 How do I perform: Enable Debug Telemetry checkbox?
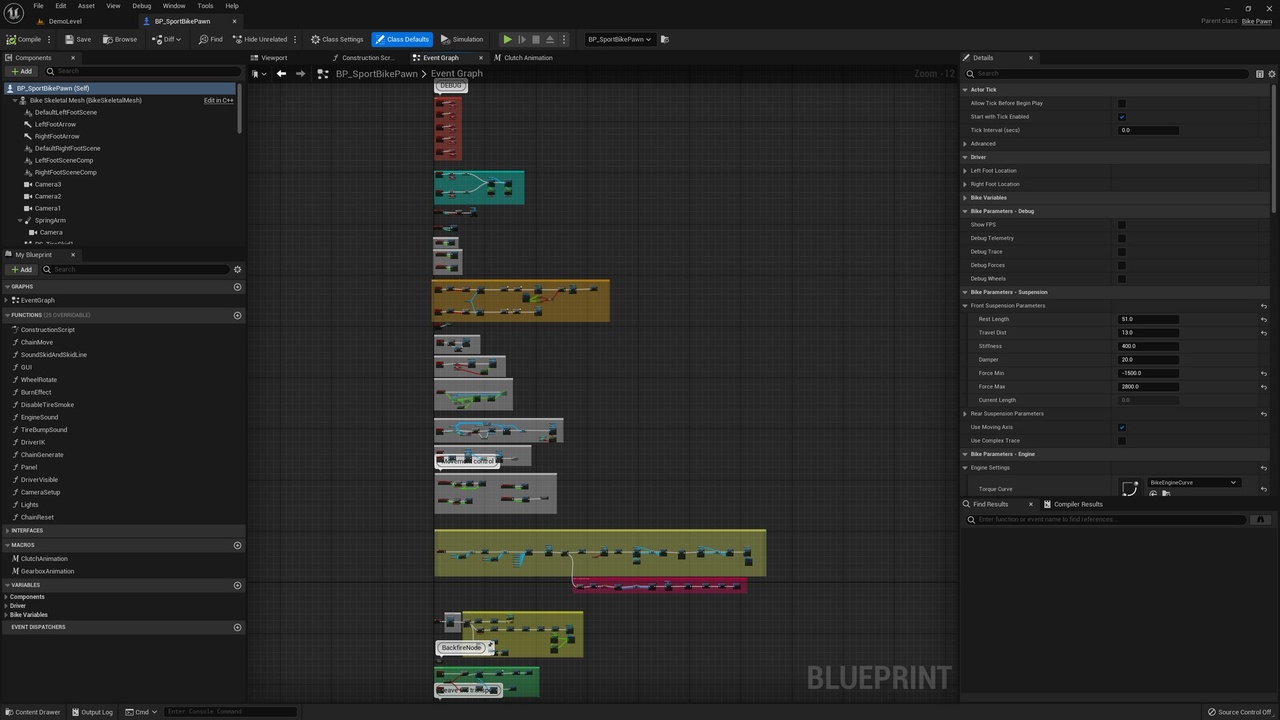pyautogui.click(x=1121, y=238)
